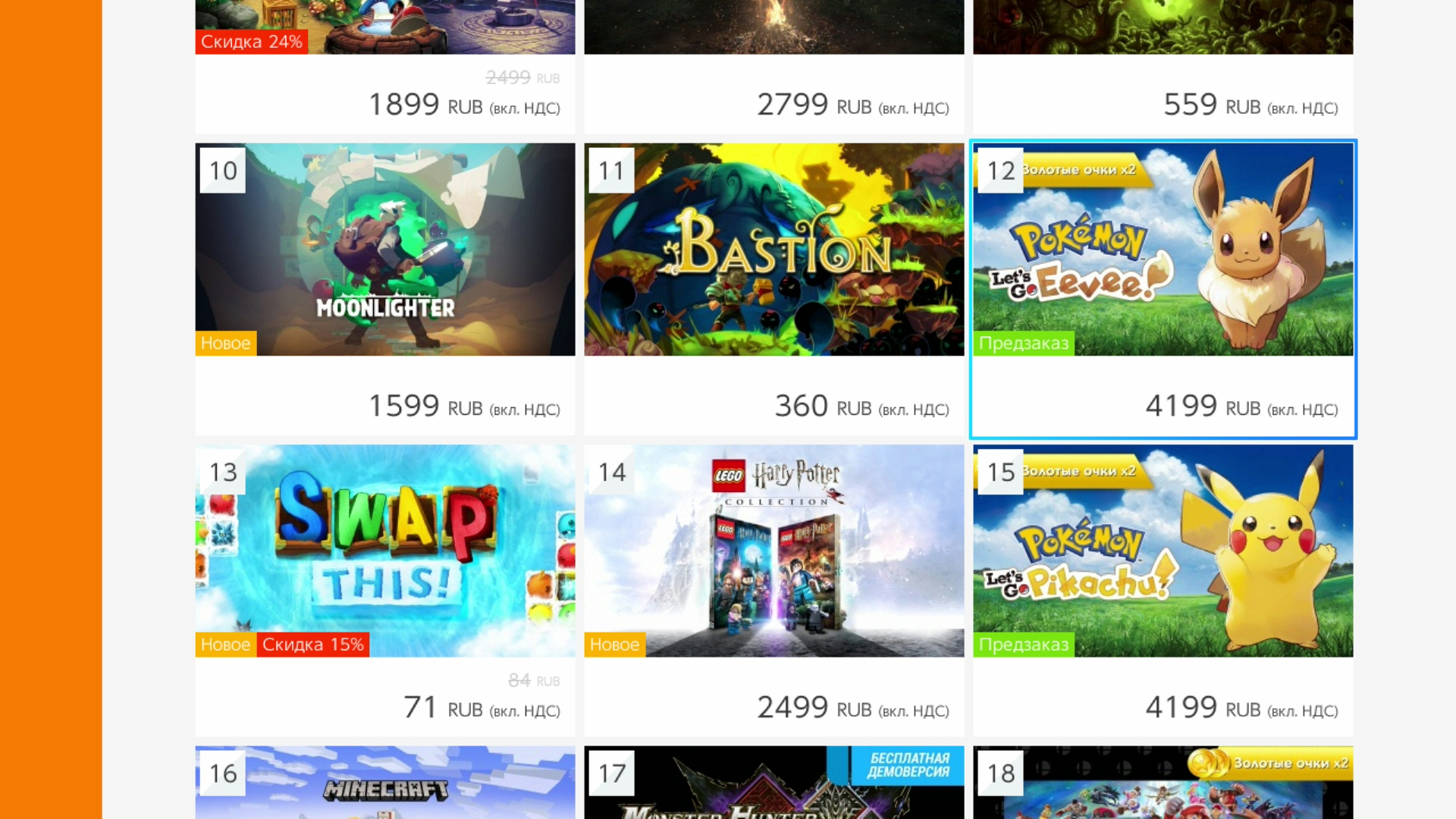Open Pokémon Let's Go Pikachu tile

point(1163,590)
